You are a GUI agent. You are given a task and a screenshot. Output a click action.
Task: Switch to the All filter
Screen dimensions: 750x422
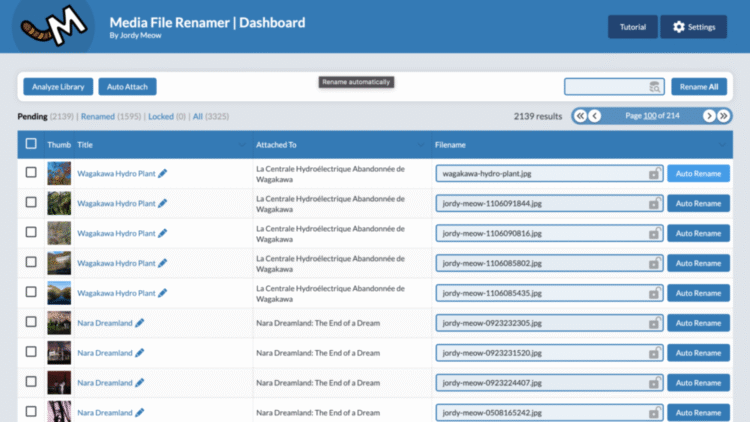click(198, 116)
